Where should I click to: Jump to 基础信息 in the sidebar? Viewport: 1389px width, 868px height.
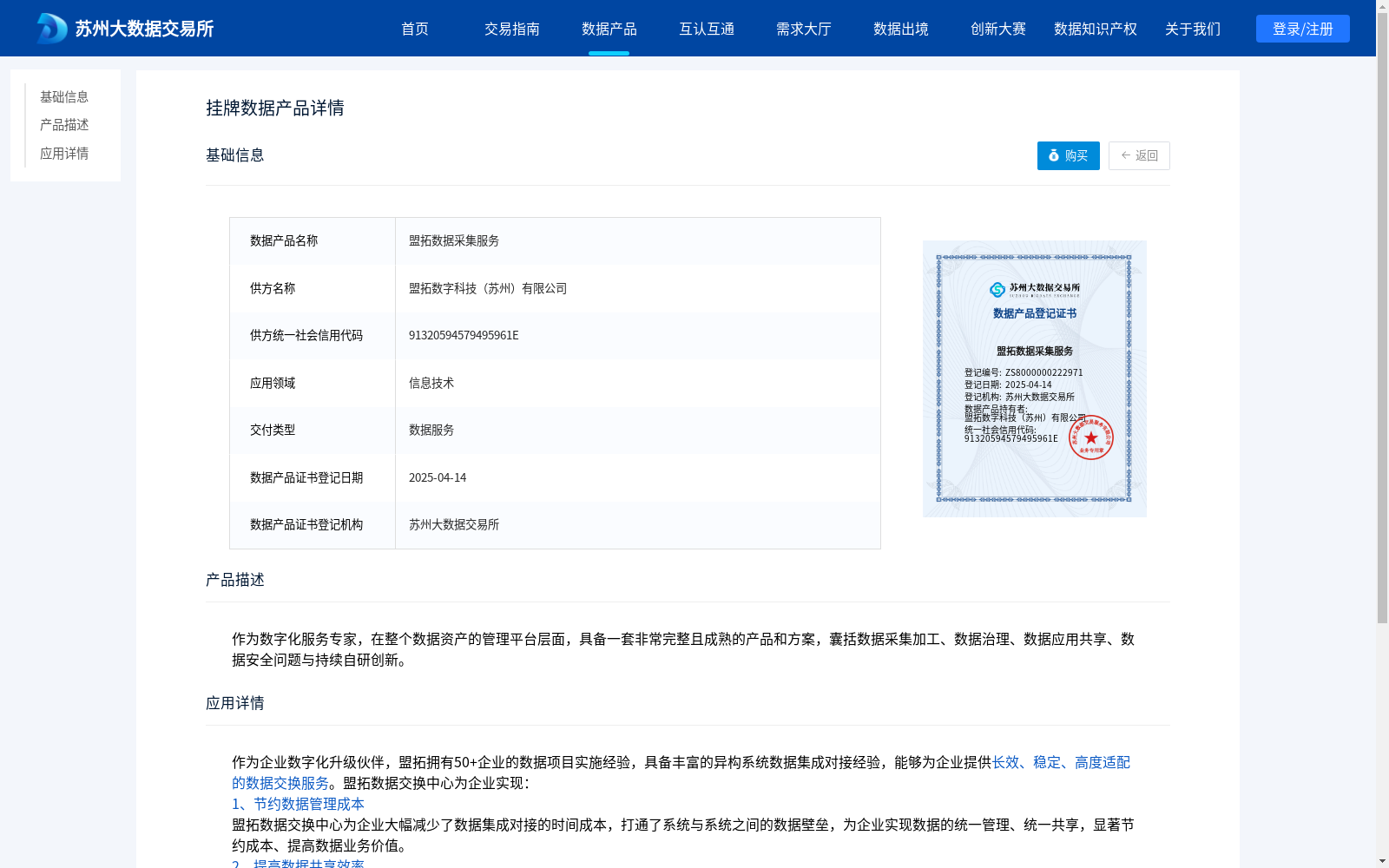pos(64,96)
